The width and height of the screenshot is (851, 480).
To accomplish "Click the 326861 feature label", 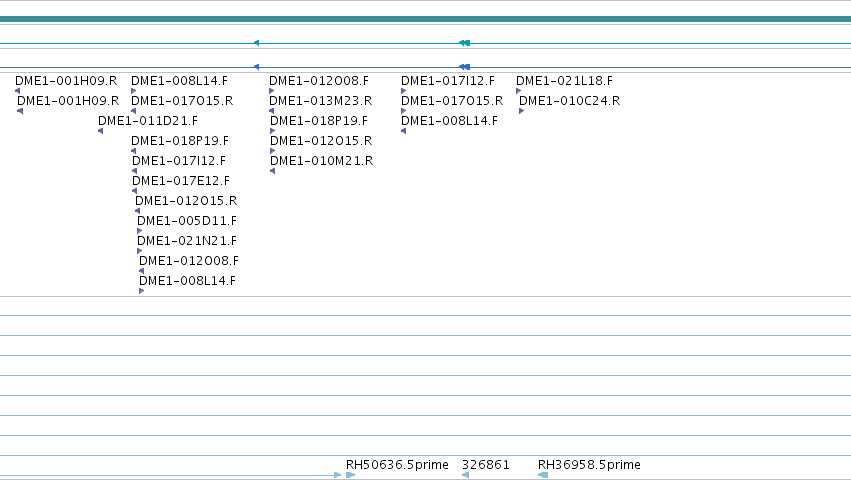I will (x=486, y=465).
